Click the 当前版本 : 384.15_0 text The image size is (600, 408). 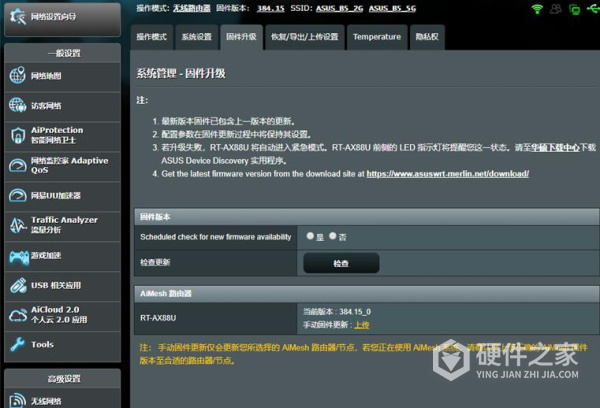[337, 312]
